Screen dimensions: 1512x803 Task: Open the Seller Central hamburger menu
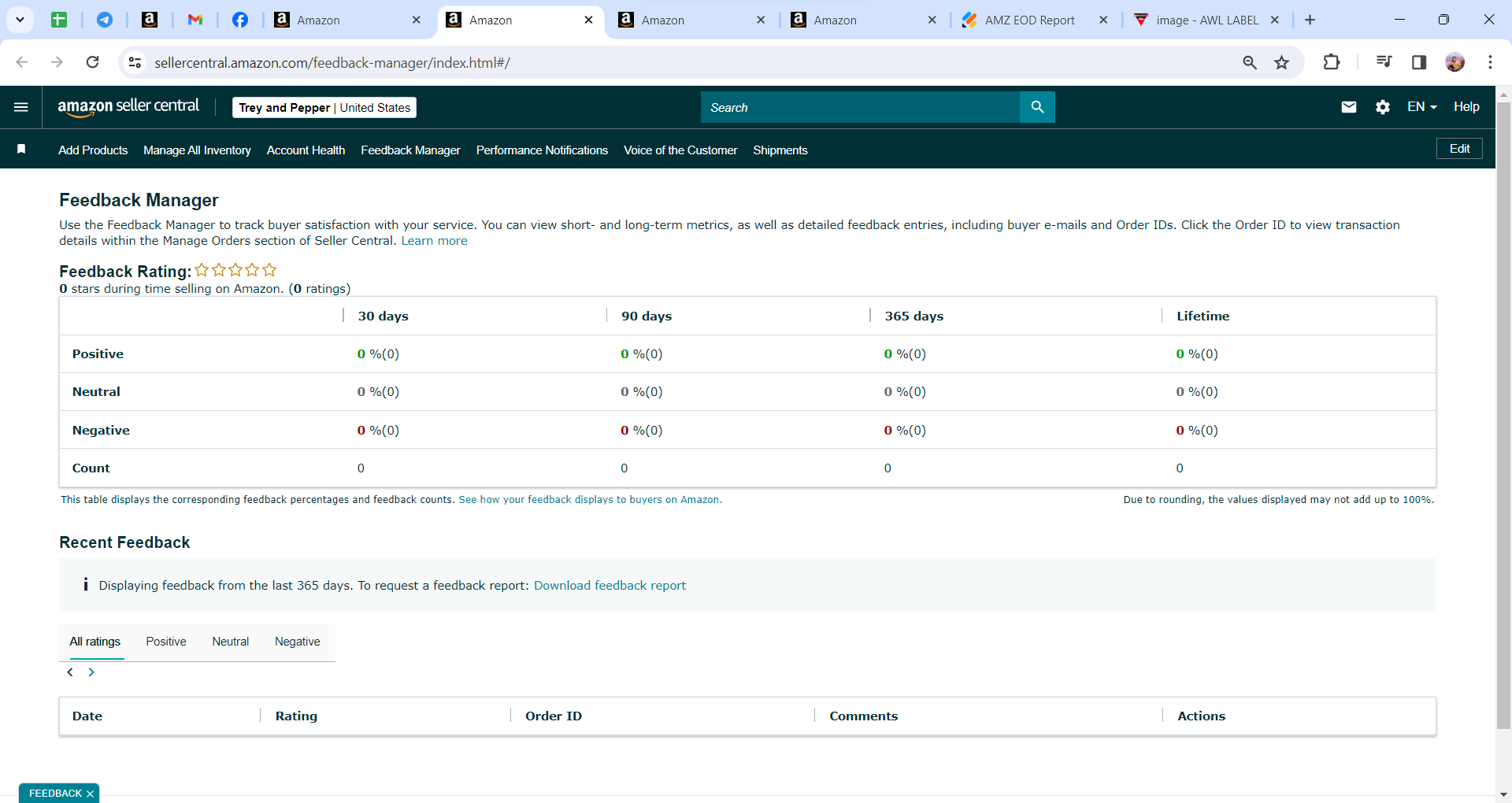click(x=21, y=107)
